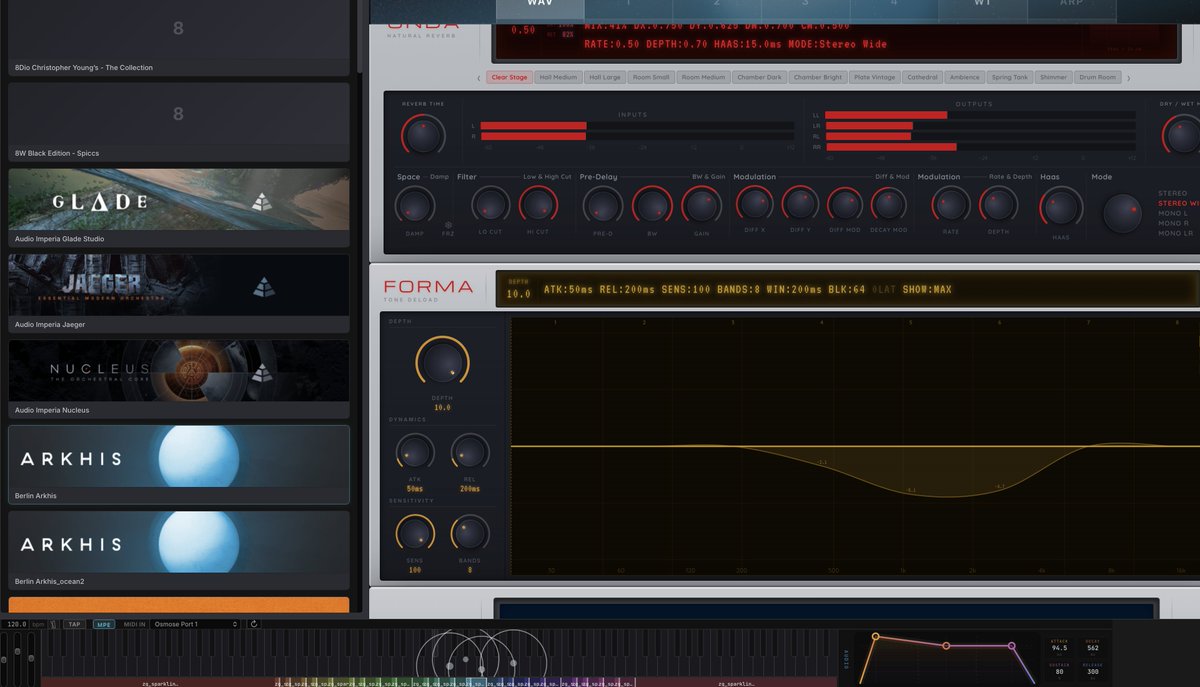Choose the Spring Tank reverb preset

pyautogui.click(x=1010, y=77)
